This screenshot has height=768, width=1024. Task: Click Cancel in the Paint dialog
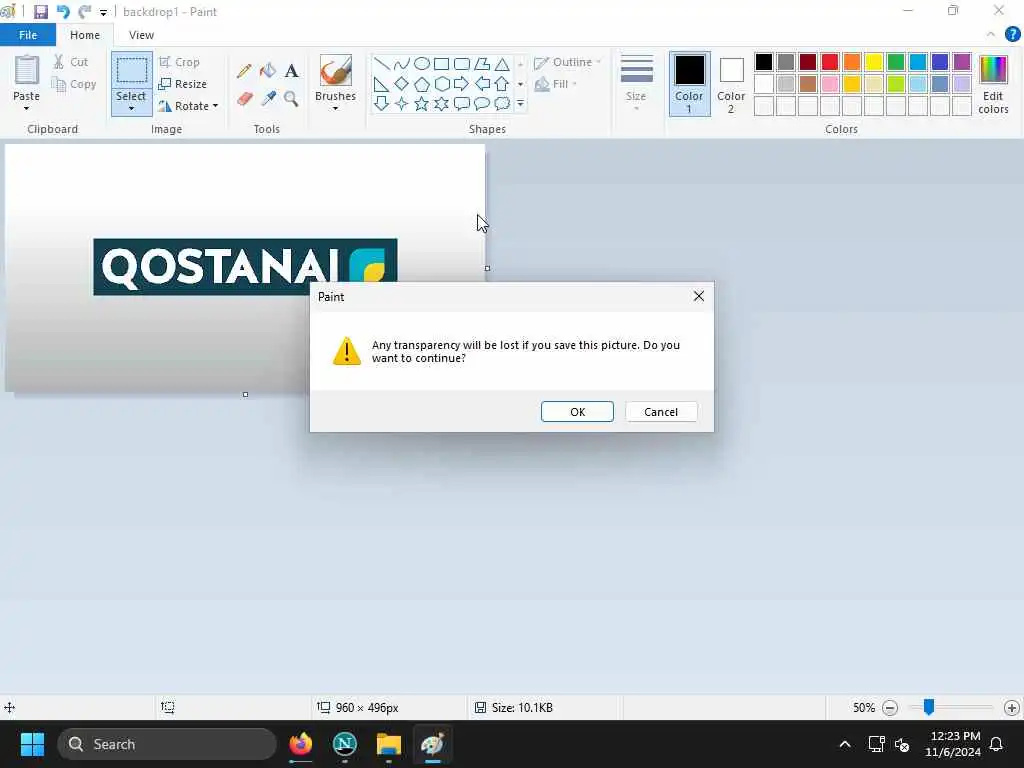pyautogui.click(x=661, y=412)
